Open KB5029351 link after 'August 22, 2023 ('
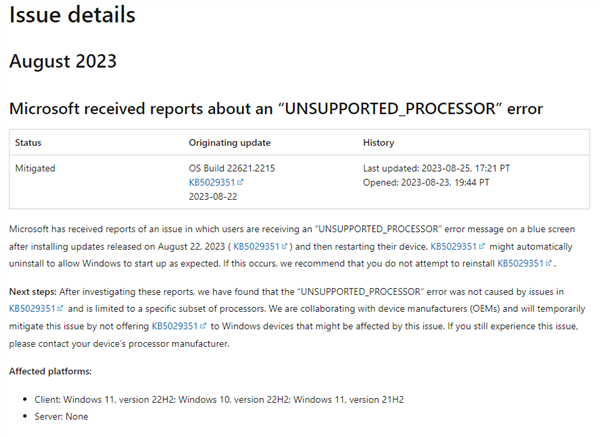Viewport: 600px width, 437px height. [256, 246]
